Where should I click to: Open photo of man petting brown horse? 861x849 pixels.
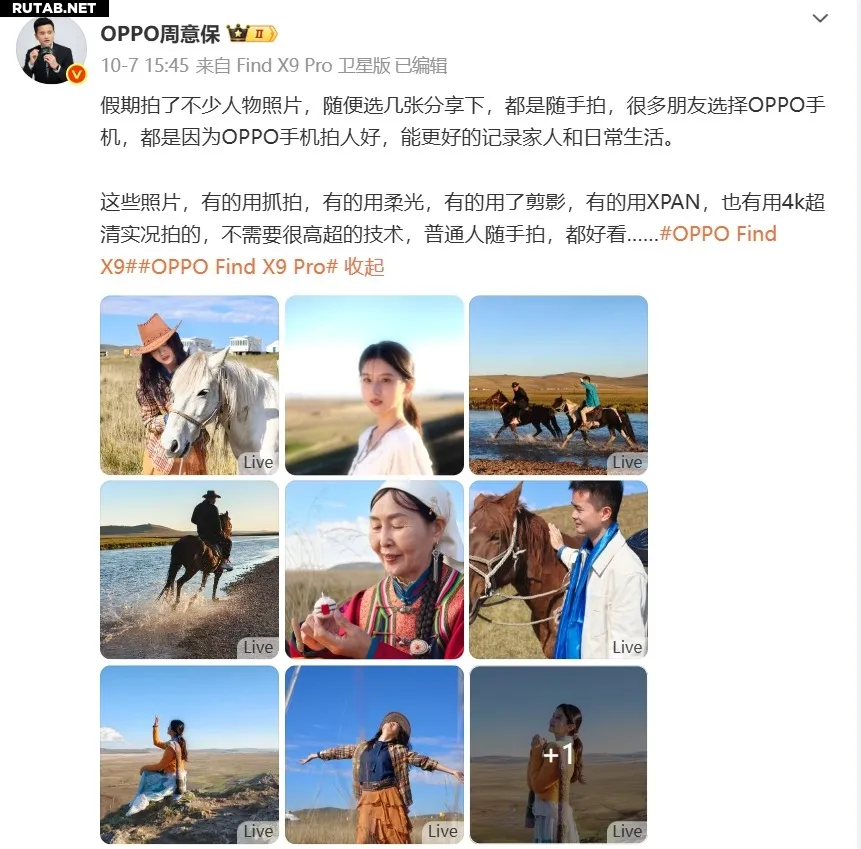[558, 569]
